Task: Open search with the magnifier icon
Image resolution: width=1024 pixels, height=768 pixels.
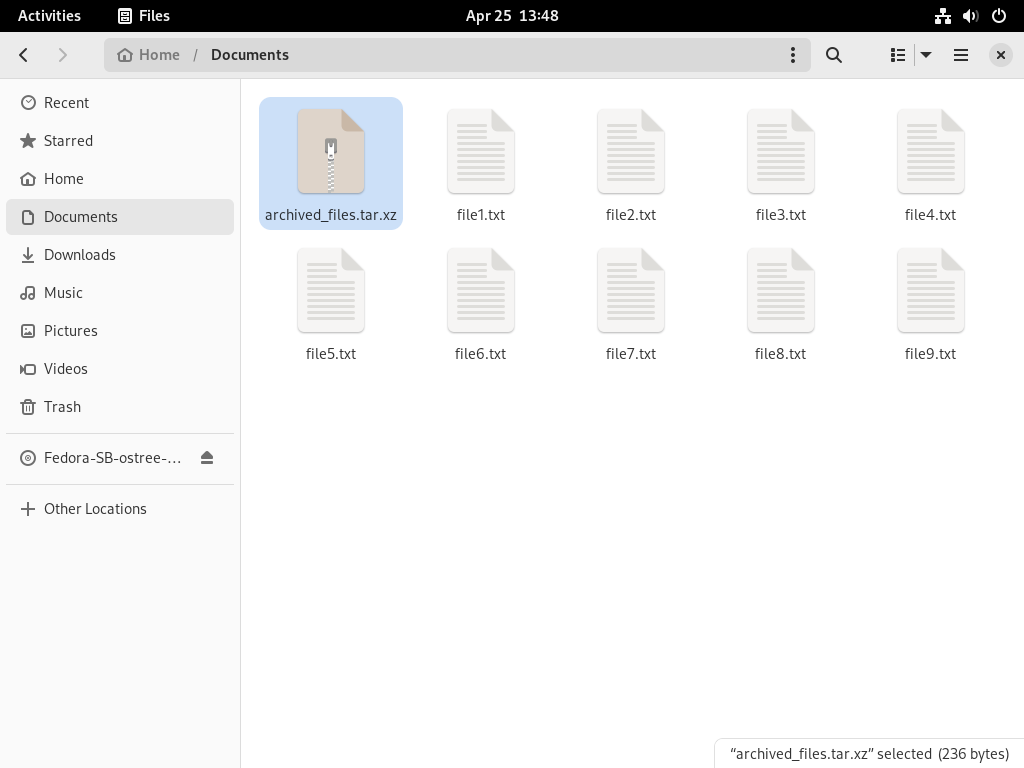Action: (833, 55)
